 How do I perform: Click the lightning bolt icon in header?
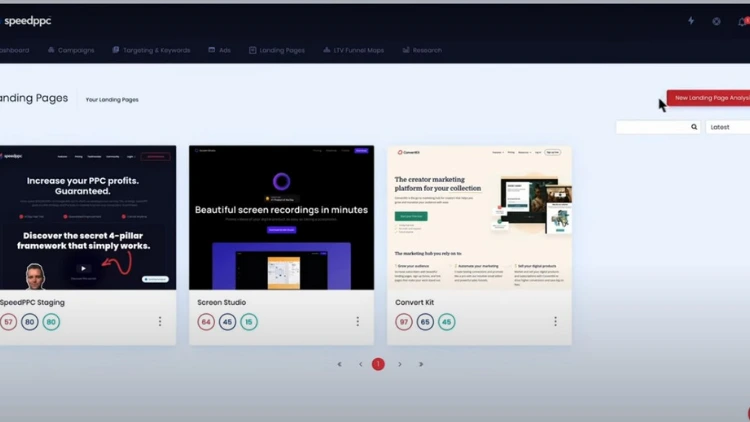click(691, 21)
